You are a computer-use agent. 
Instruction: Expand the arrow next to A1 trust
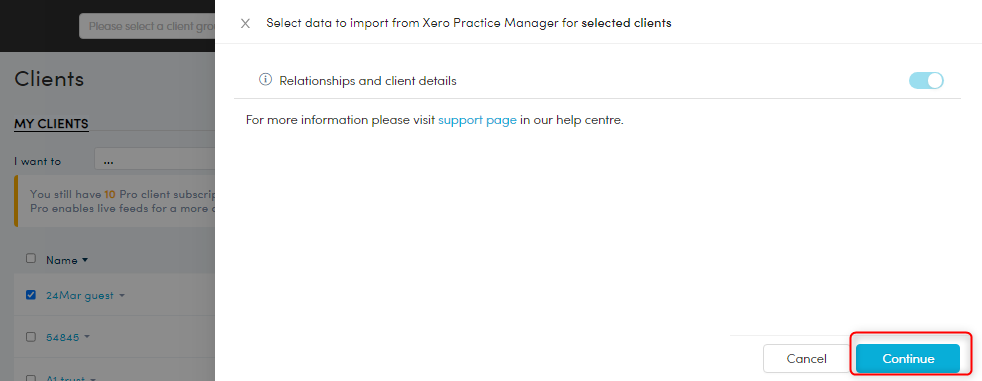(x=93, y=378)
